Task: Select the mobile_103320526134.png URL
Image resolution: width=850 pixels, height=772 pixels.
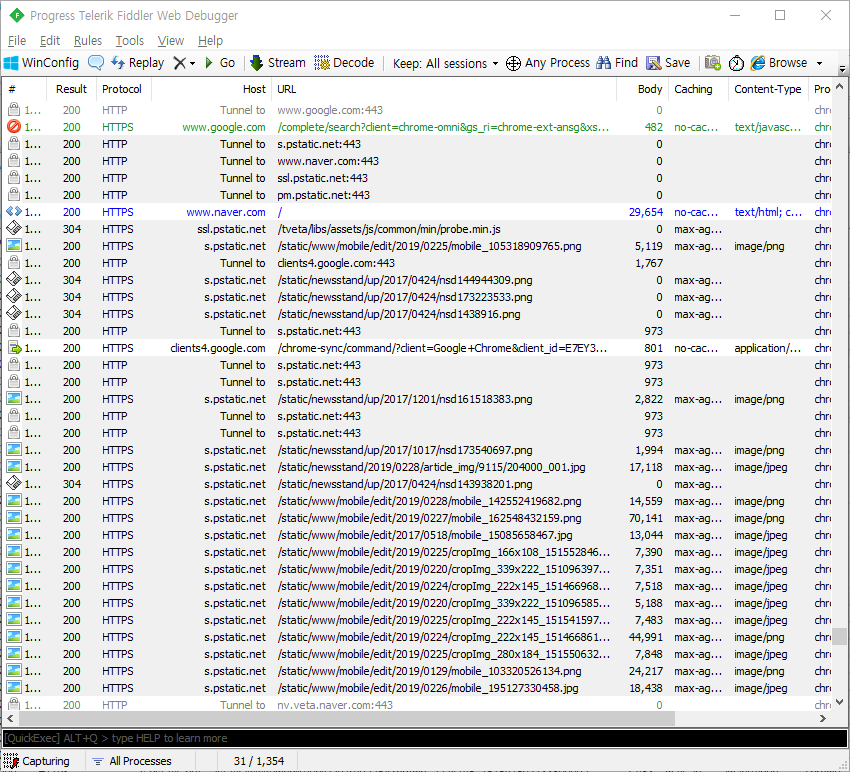Action: (429, 671)
